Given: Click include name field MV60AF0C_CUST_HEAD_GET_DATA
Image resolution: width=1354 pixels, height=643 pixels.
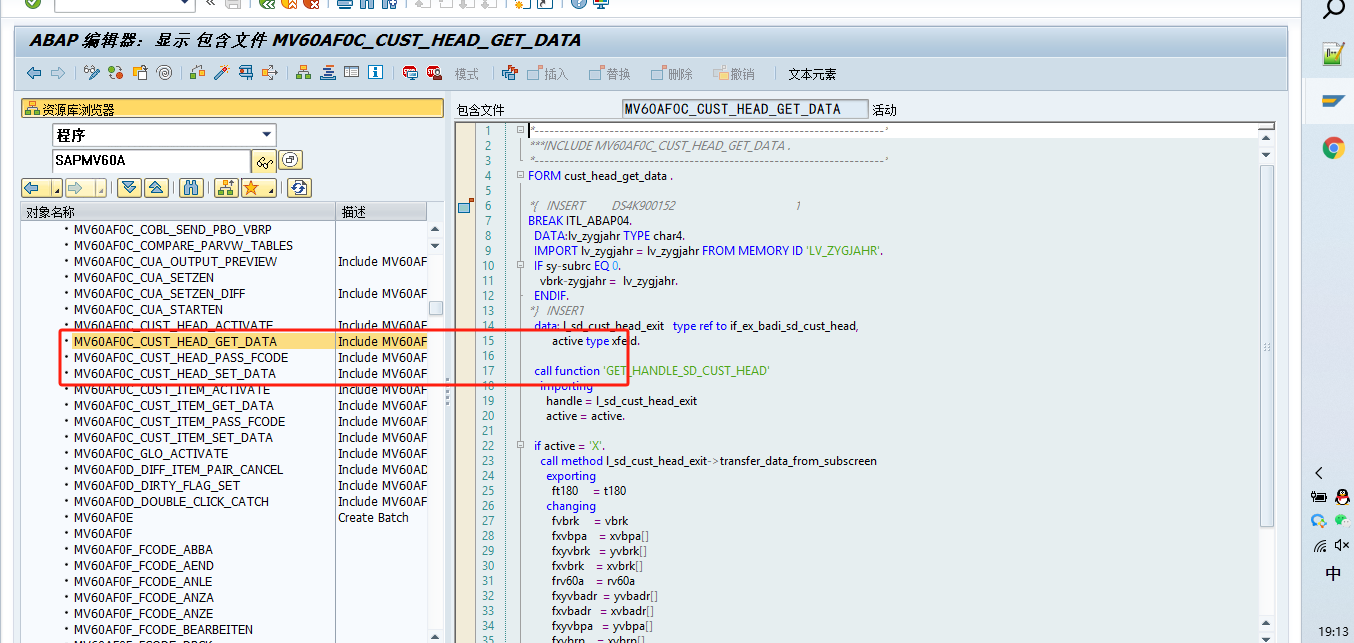Looking at the screenshot, I should point(745,109).
